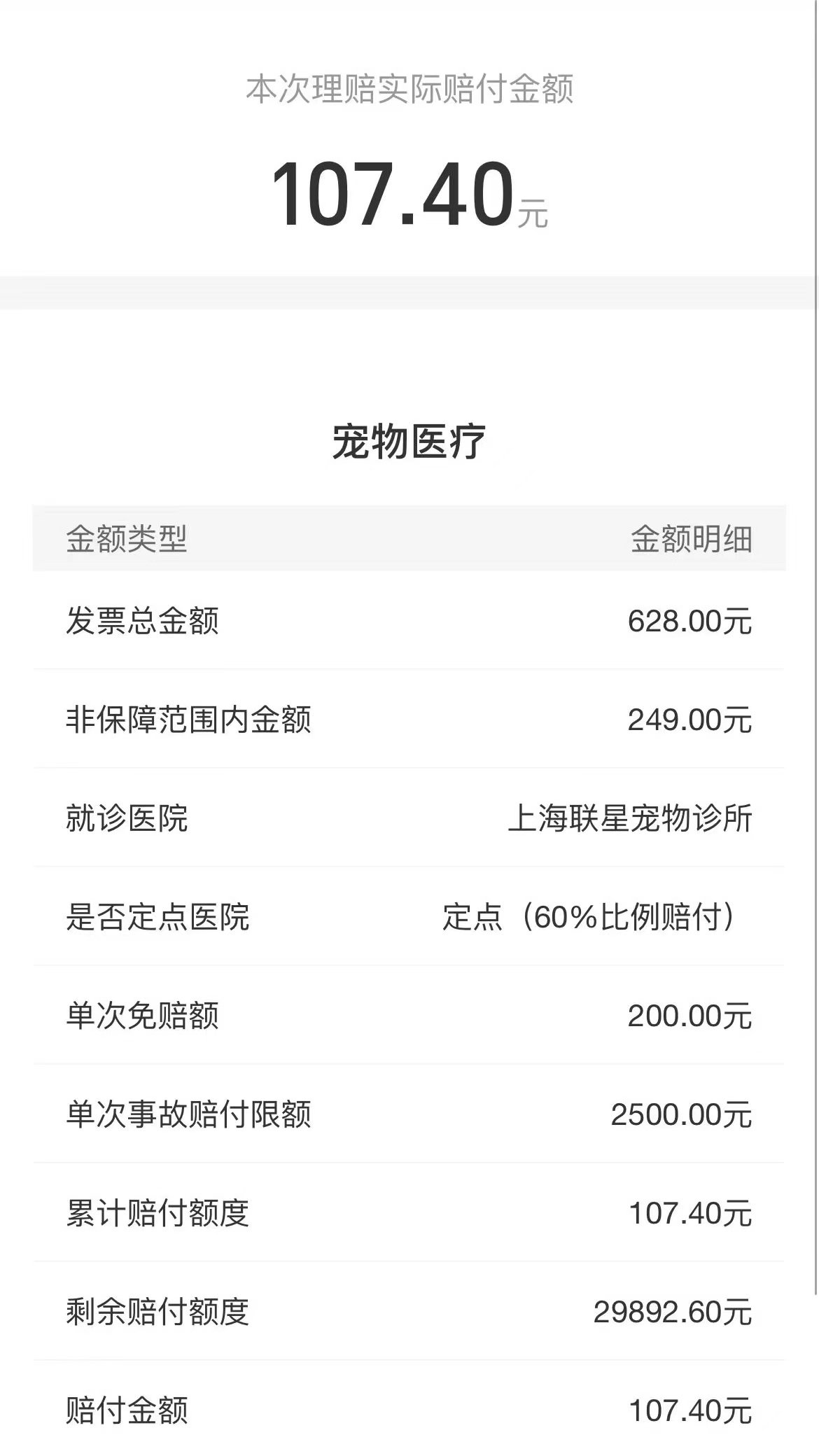Select the 628.00元 invoice total value
Image resolution: width=819 pixels, height=1456 pixels.
click(689, 621)
